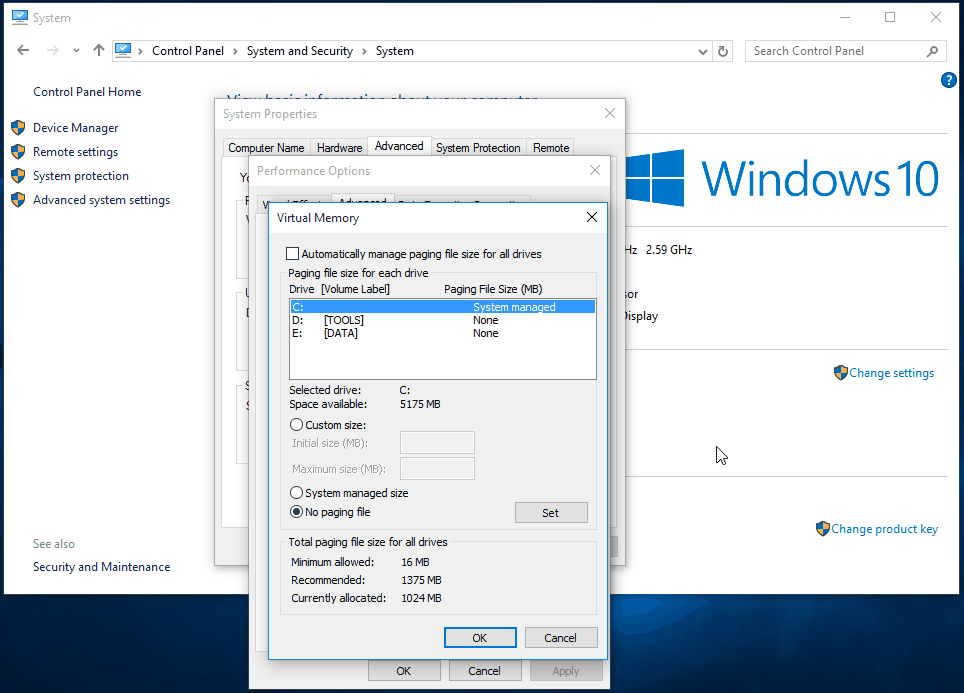Open the blue Help question mark icon
Screen dimensions: 964x693
[949, 80]
